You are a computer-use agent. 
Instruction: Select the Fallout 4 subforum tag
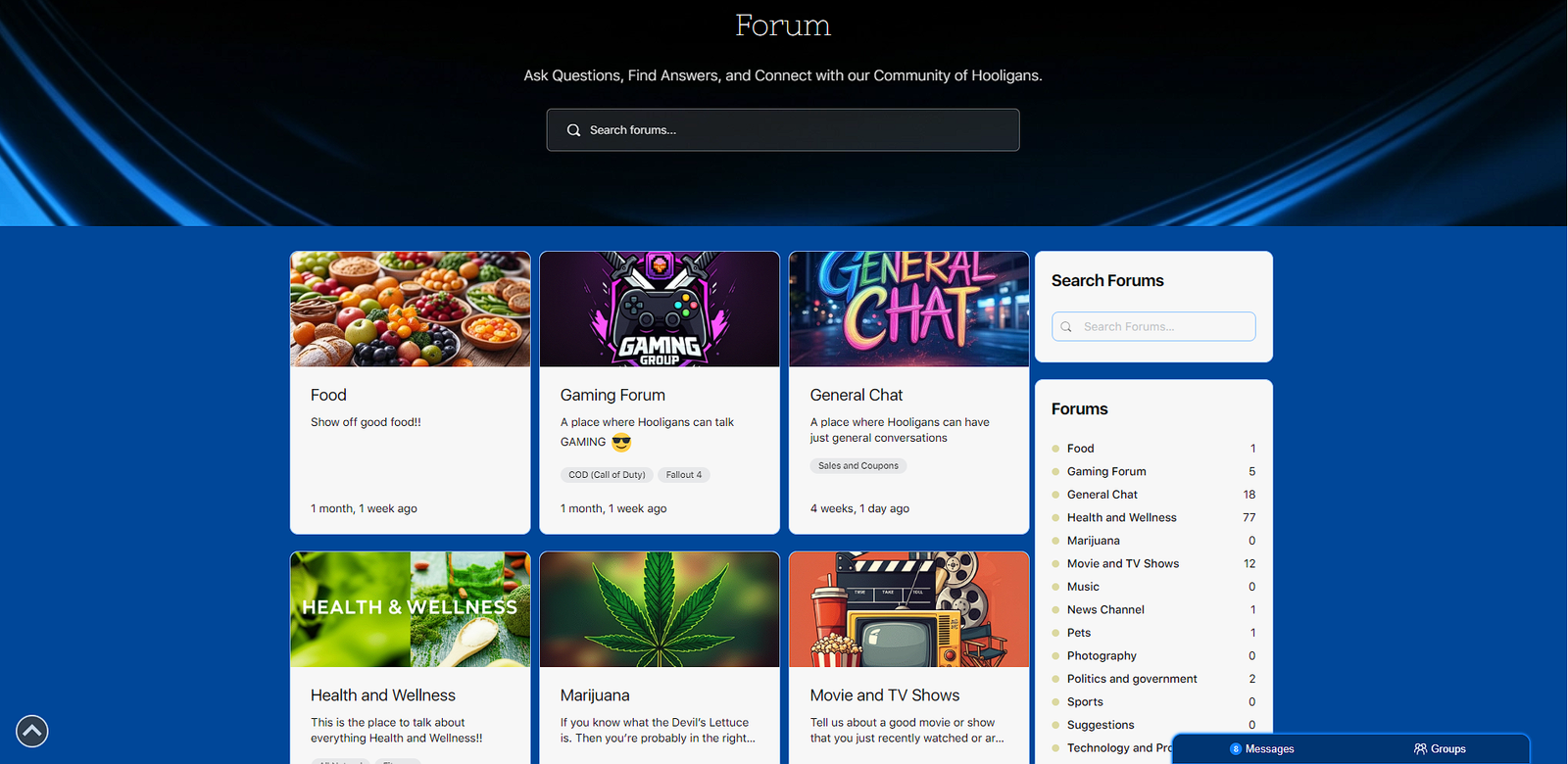[683, 475]
